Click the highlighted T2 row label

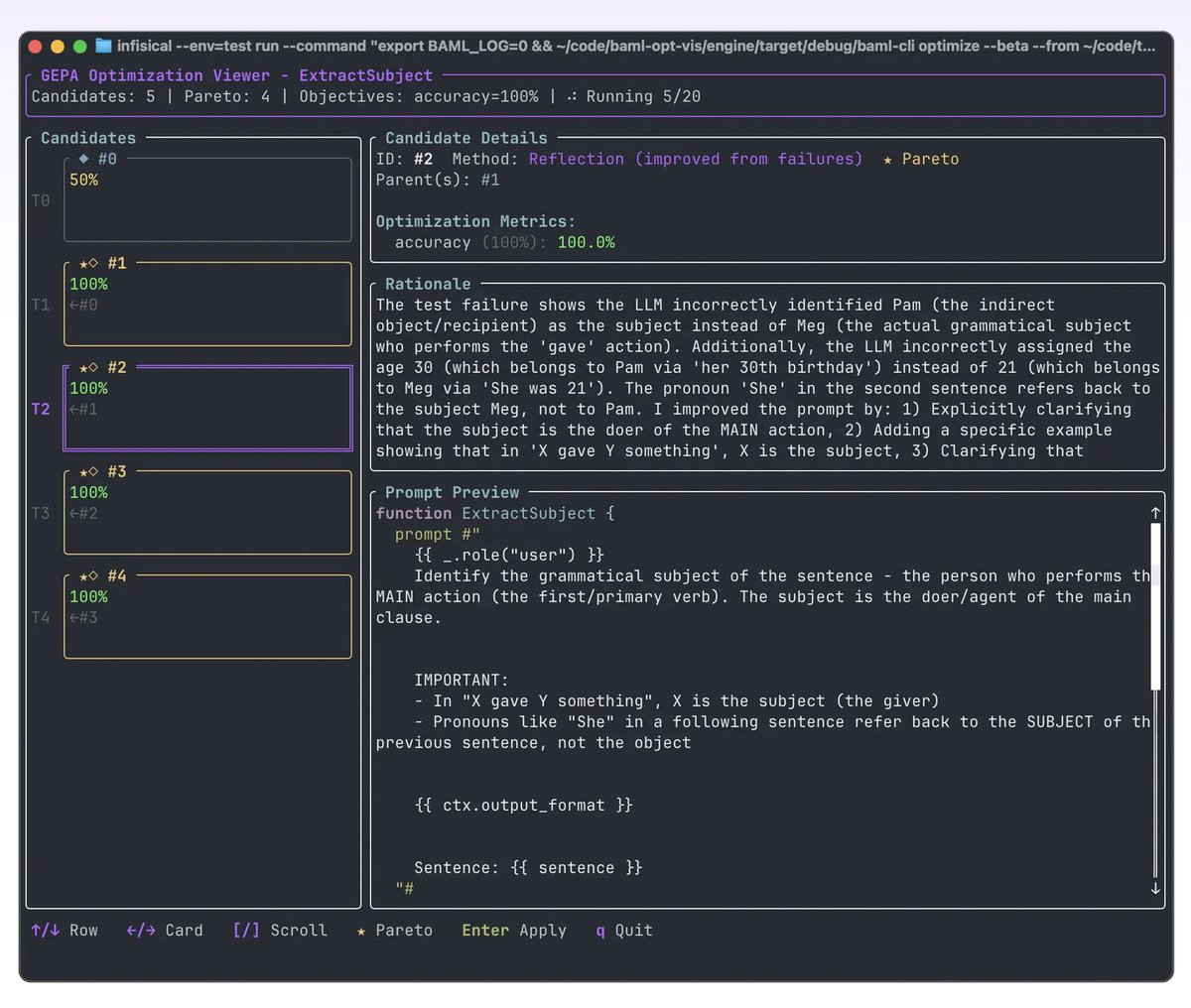[x=41, y=409]
